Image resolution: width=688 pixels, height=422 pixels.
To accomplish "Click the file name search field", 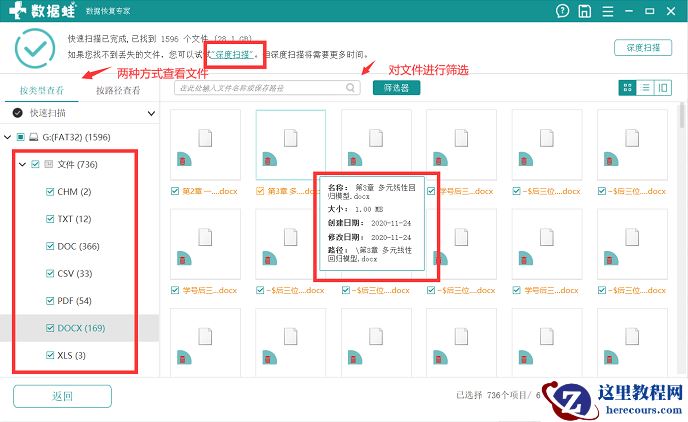I will [267, 88].
